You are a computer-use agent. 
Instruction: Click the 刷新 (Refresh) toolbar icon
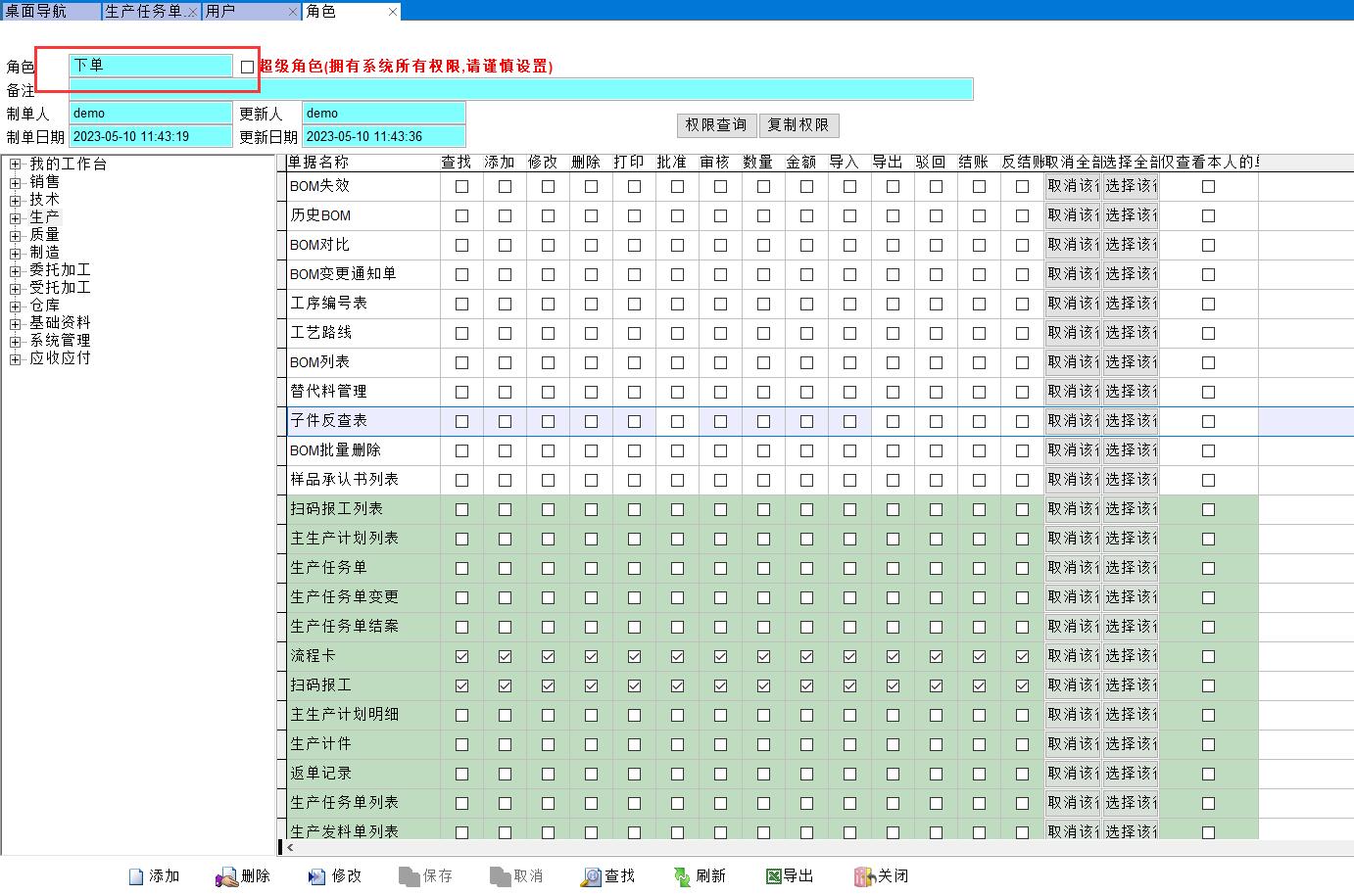click(x=682, y=876)
